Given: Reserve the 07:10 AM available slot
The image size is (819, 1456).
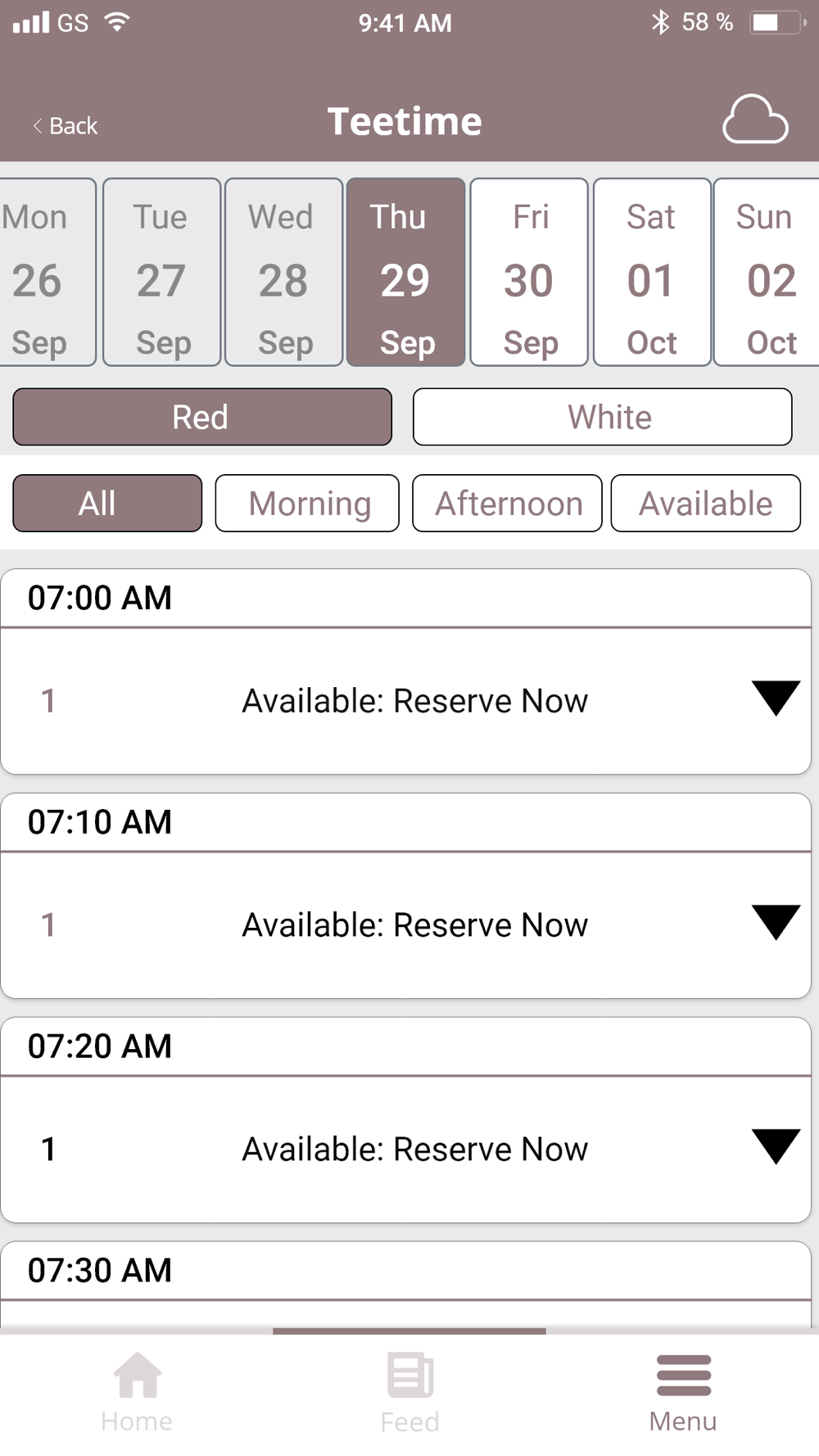Looking at the screenshot, I should (x=414, y=925).
